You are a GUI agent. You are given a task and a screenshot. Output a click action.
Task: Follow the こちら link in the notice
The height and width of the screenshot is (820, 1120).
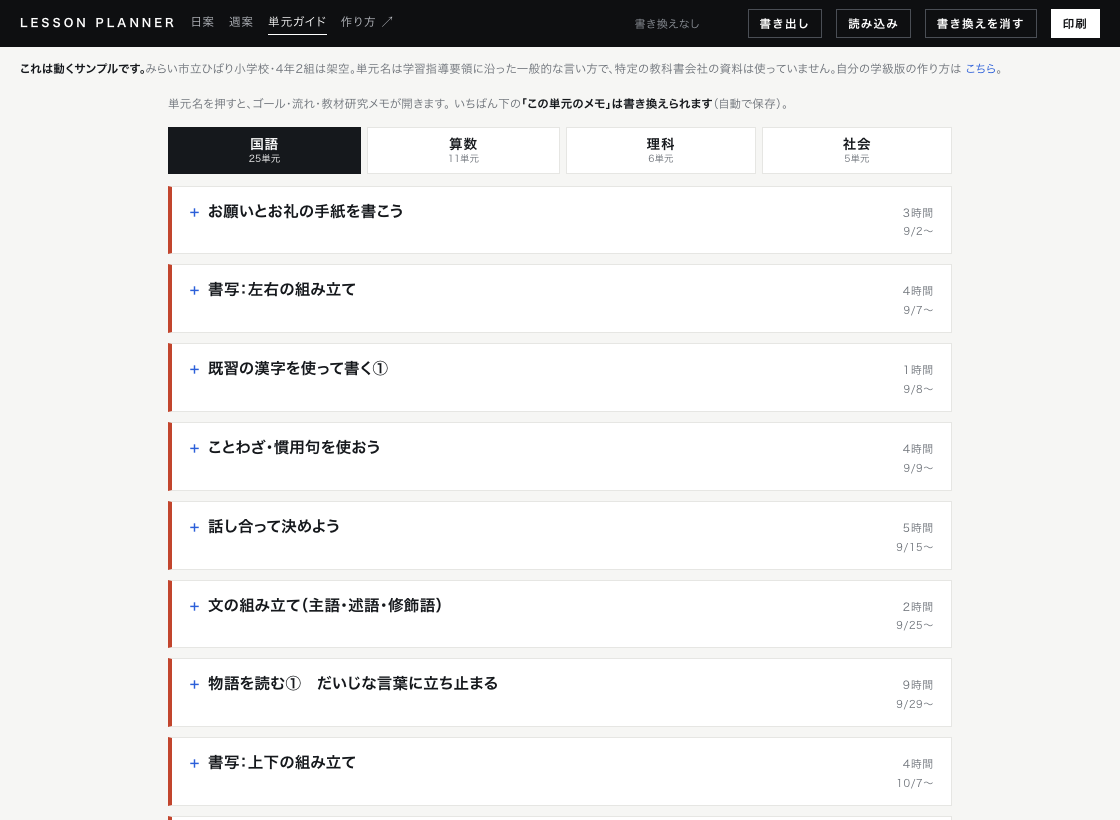coord(981,69)
